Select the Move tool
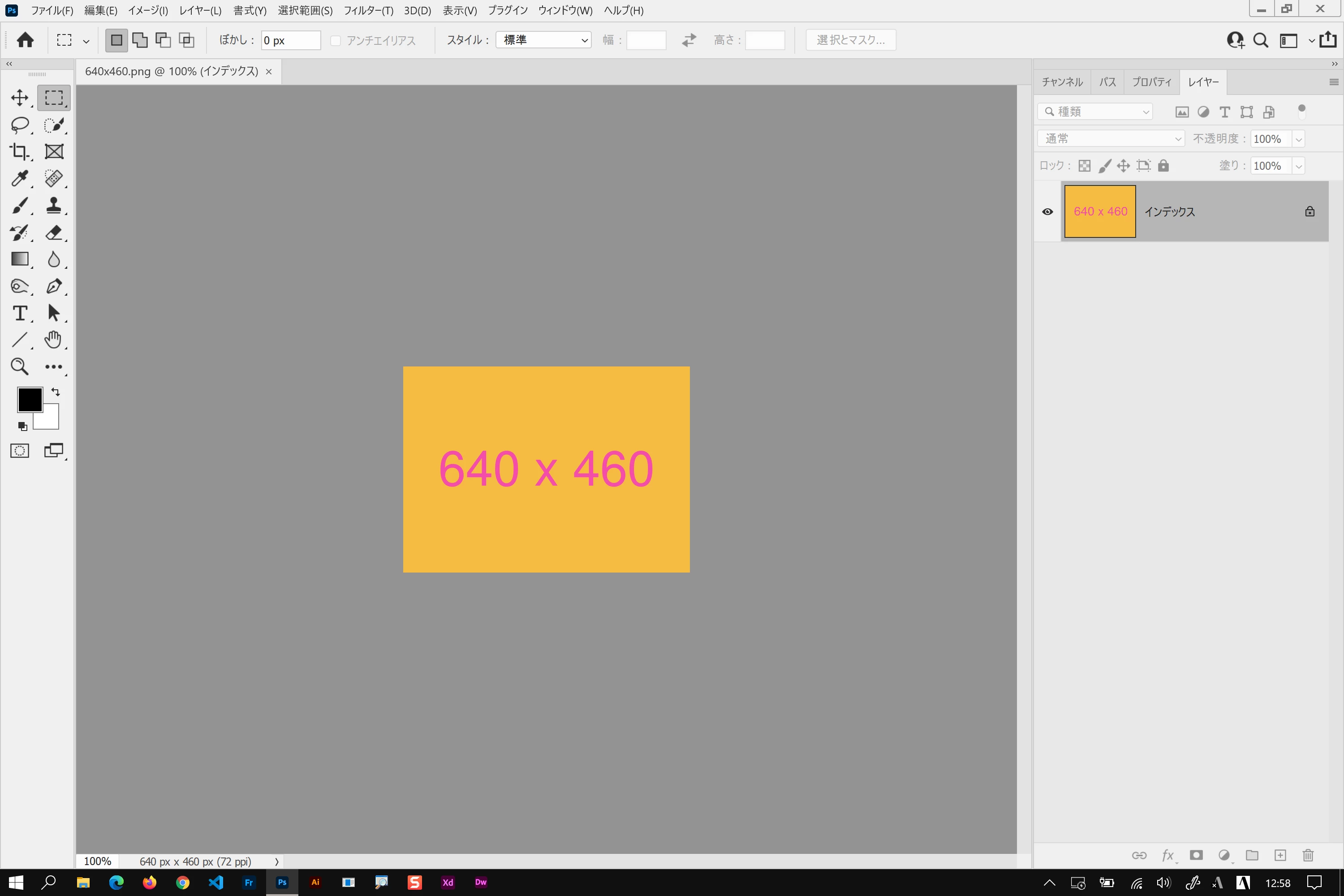The height and width of the screenshot is (896, 1344). coord(20,98)
